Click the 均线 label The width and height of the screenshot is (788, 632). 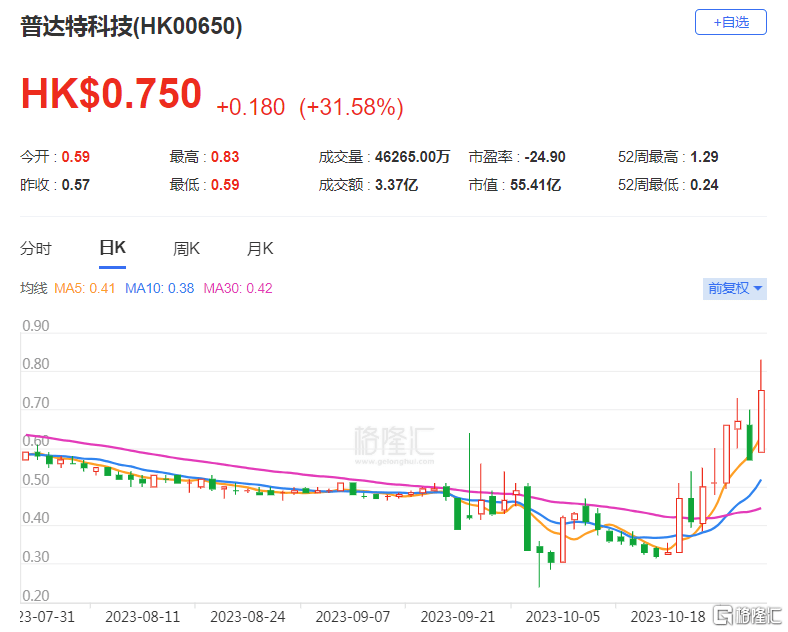(34, 288)
